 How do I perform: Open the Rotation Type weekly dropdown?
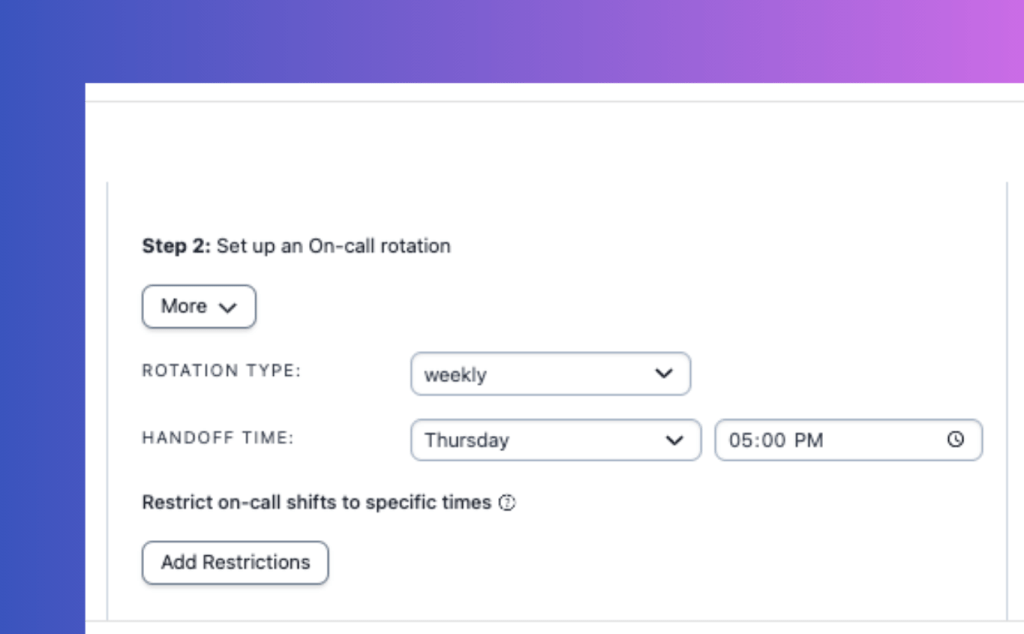550,374
